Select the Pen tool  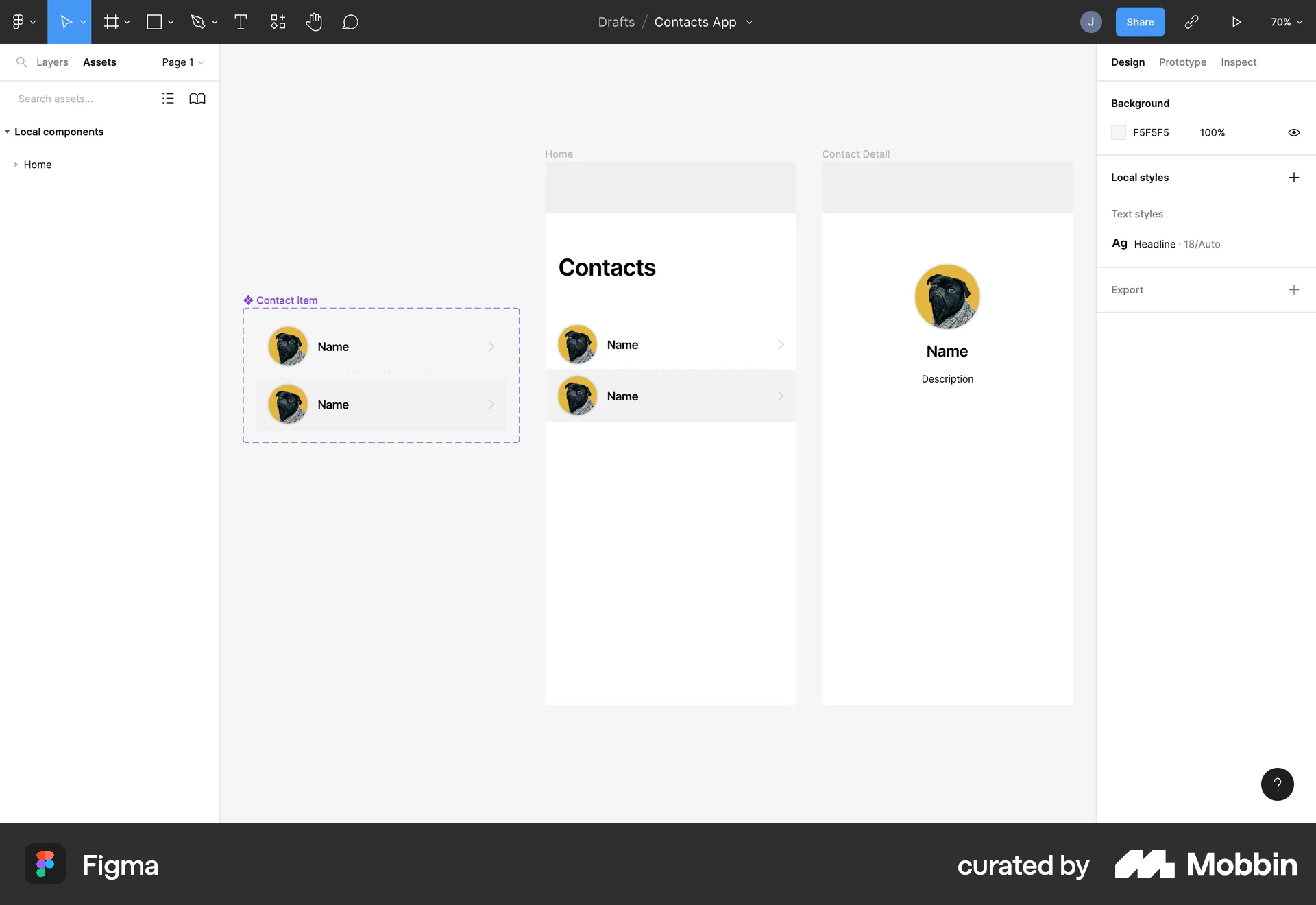(x=199, y=21)
